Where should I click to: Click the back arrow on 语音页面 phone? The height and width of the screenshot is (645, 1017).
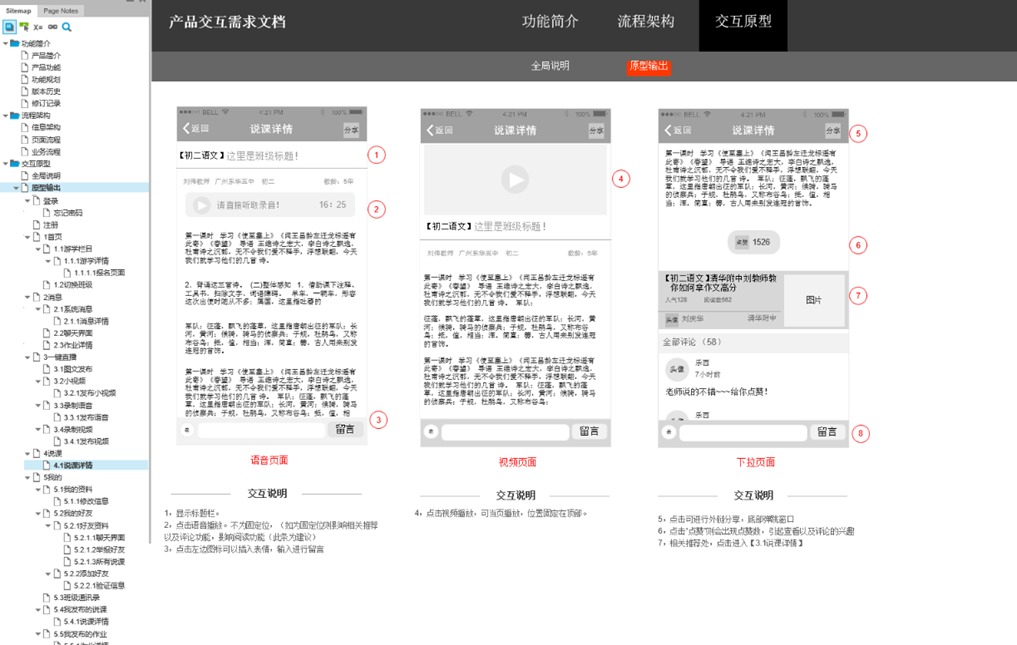pos(186,128)
